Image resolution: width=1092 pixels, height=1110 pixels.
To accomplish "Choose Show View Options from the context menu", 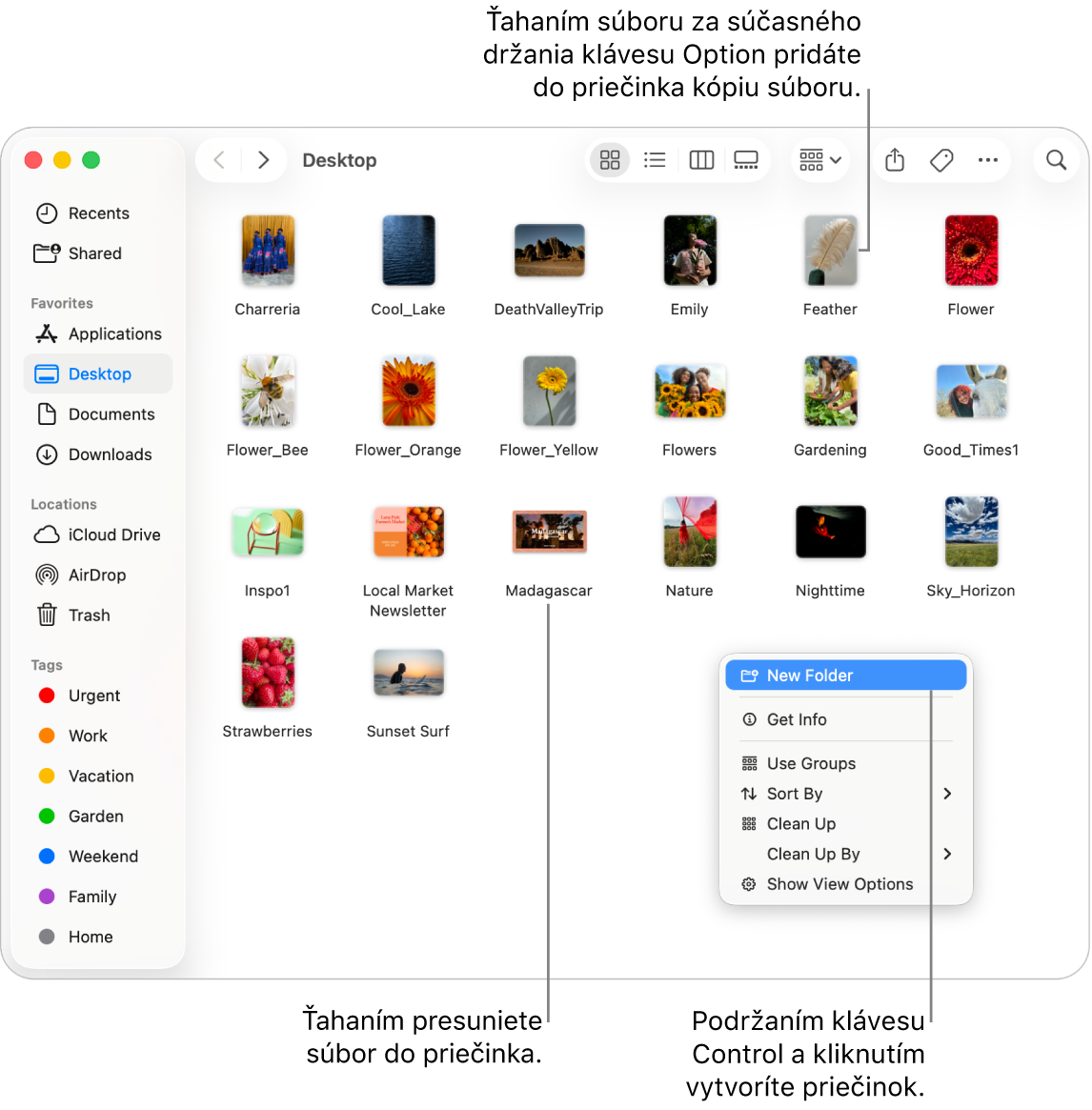I will tap(845, 884).
